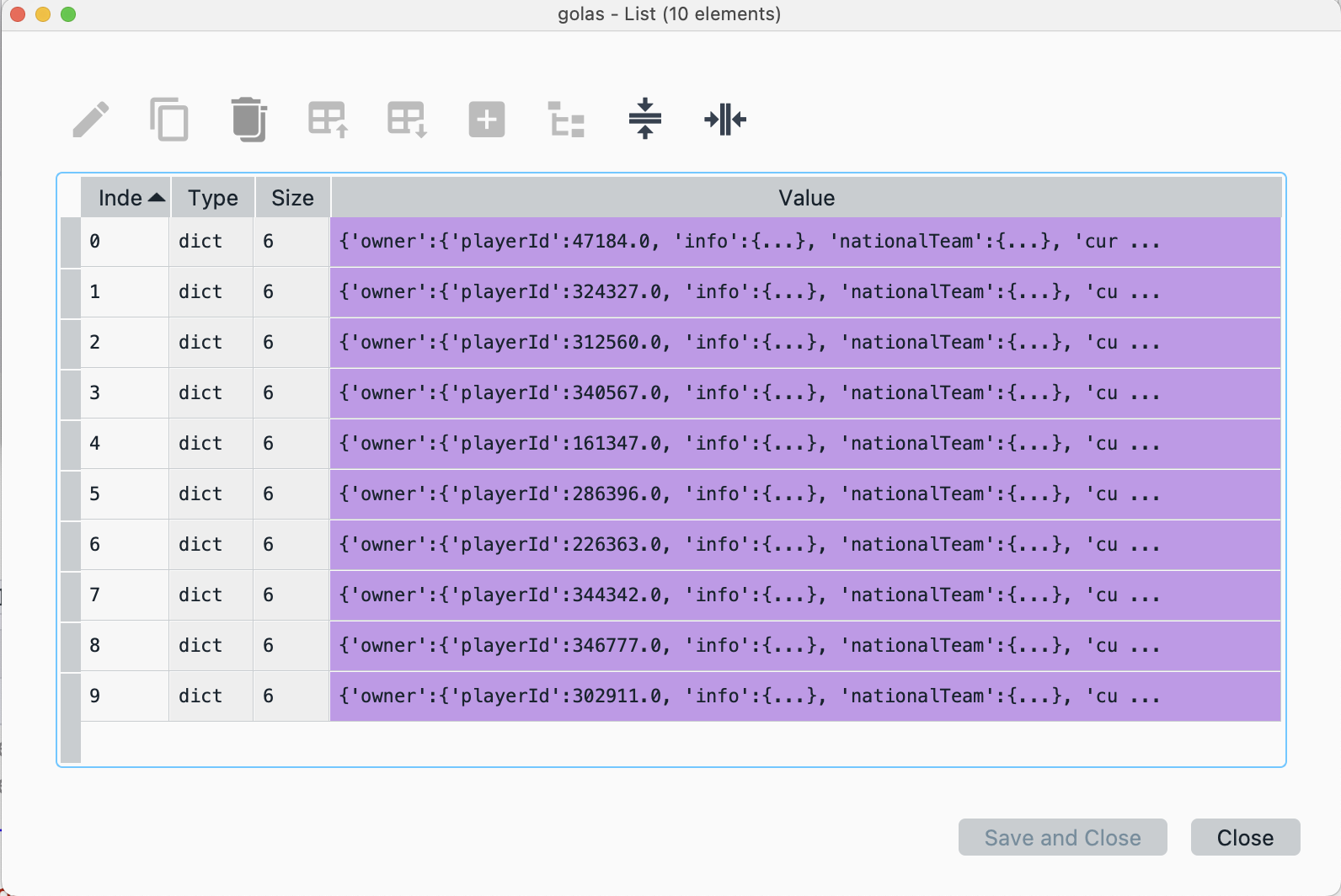Select value cell with playerId 47184.0

click(x=804, y=242)
